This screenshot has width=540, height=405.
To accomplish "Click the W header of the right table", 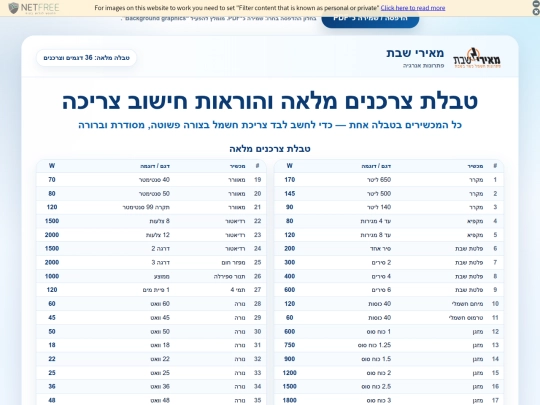I will [290, 166].
